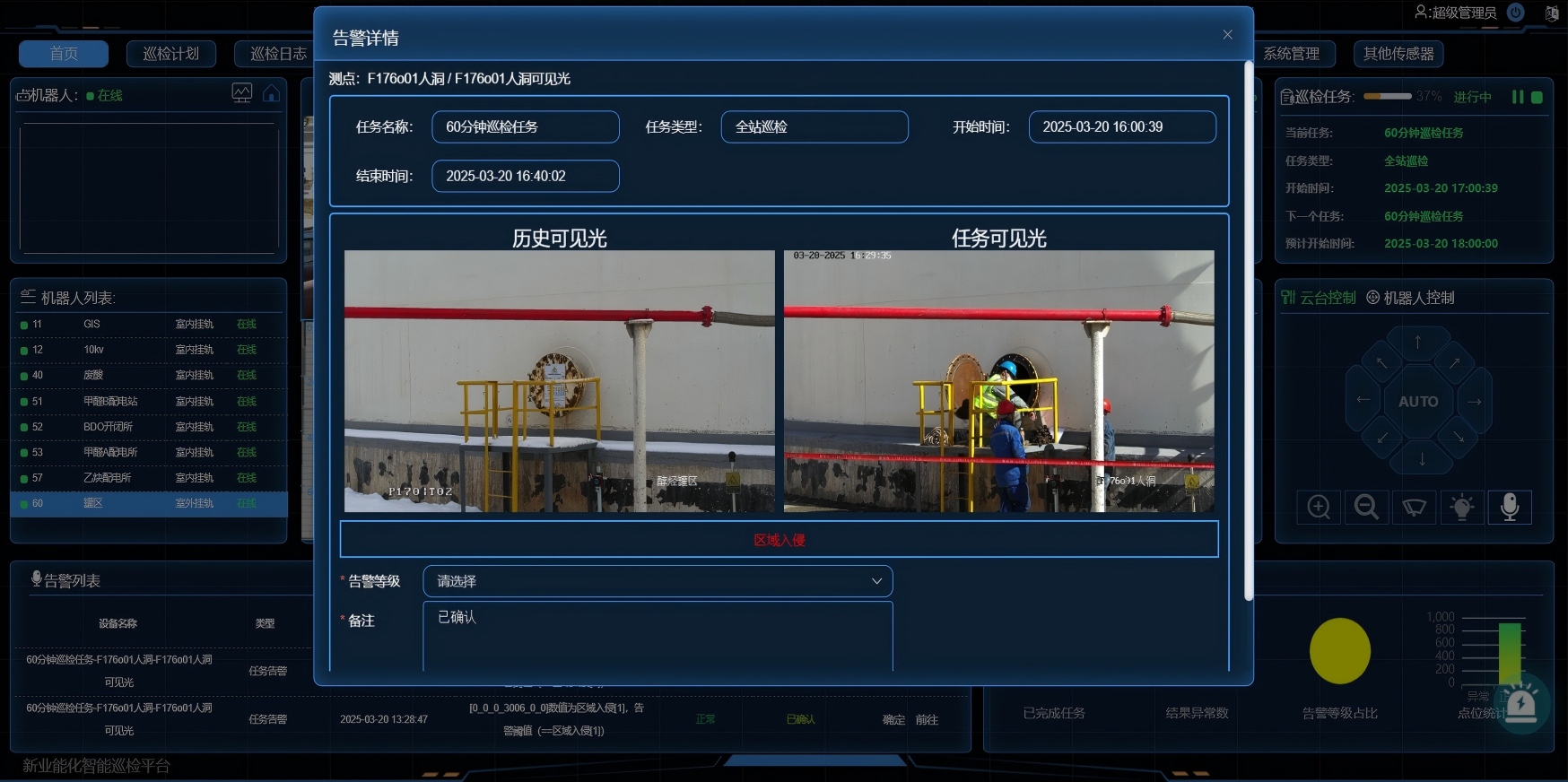The width and height of the screenshot is (1568, 782).
Task: Activate the camera wiper icon
Action: [x=1415, y=507]
